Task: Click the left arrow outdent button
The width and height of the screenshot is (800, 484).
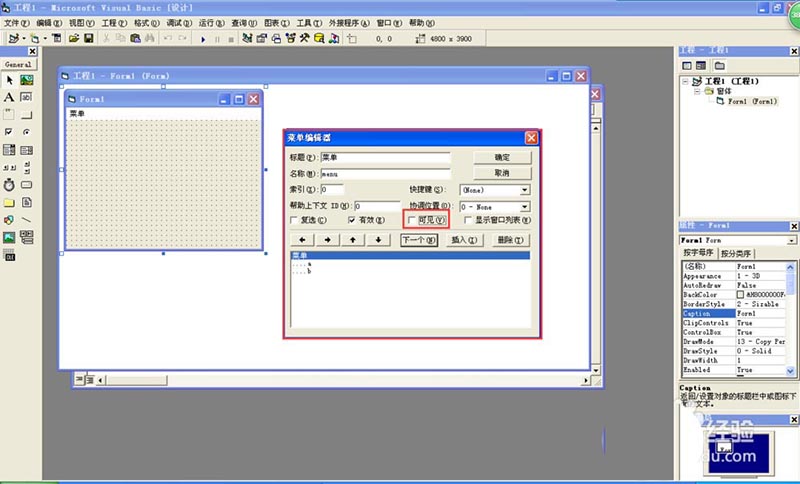Action: pyautogui.click(x=303, y=240)
